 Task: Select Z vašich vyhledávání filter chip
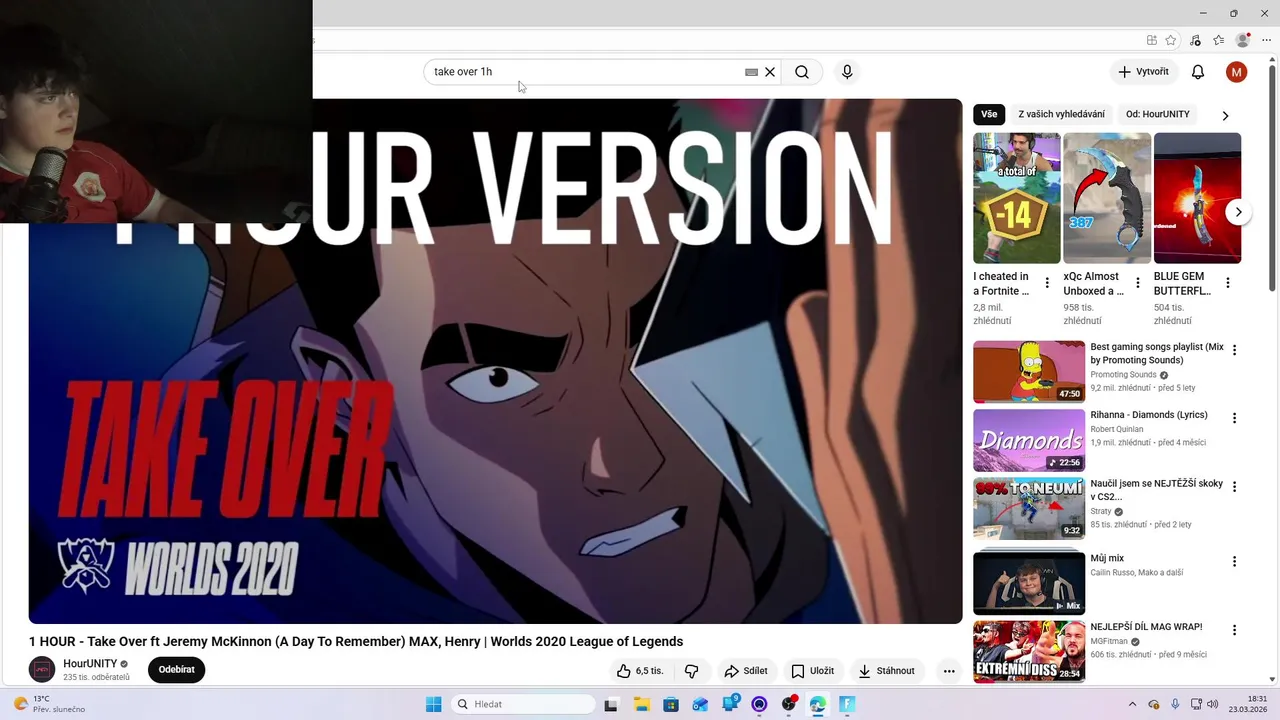click(1061, 114)
